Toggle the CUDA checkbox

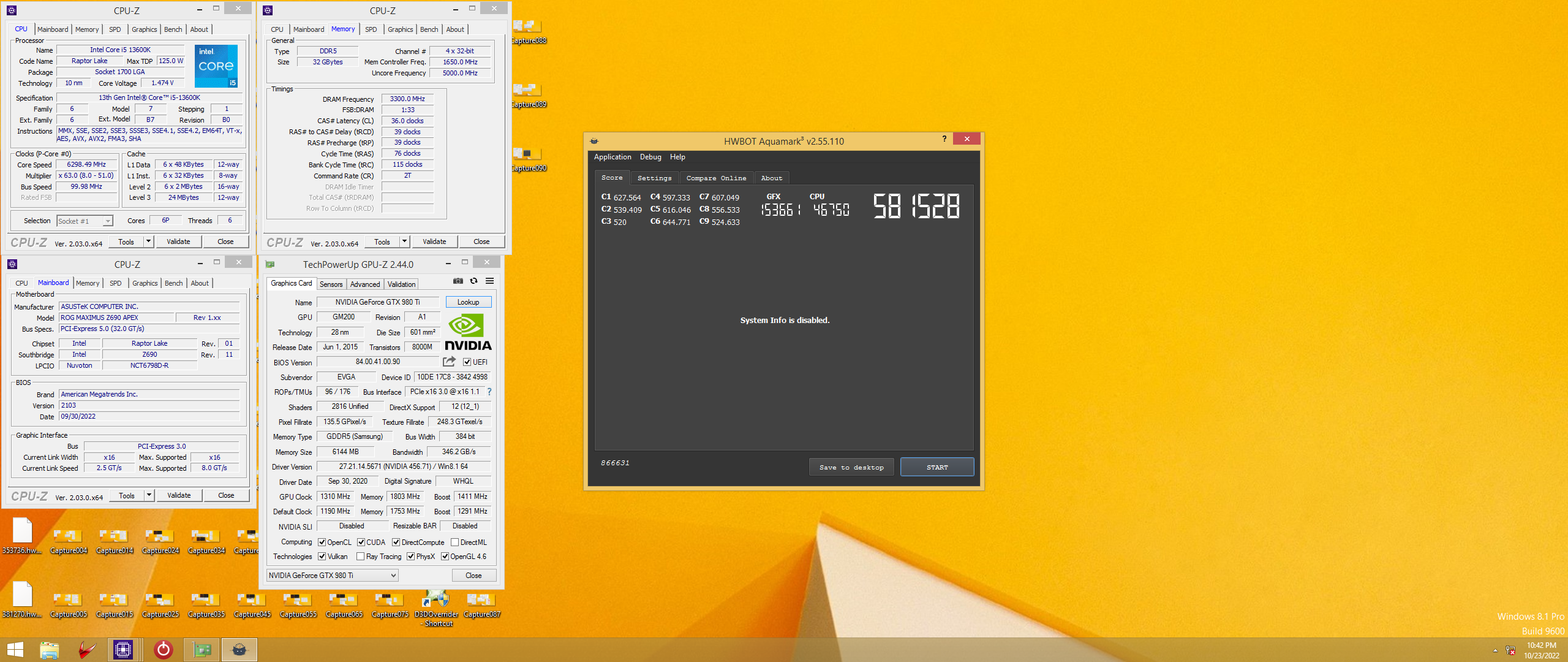pyautogui.click(x=361, y=542)
